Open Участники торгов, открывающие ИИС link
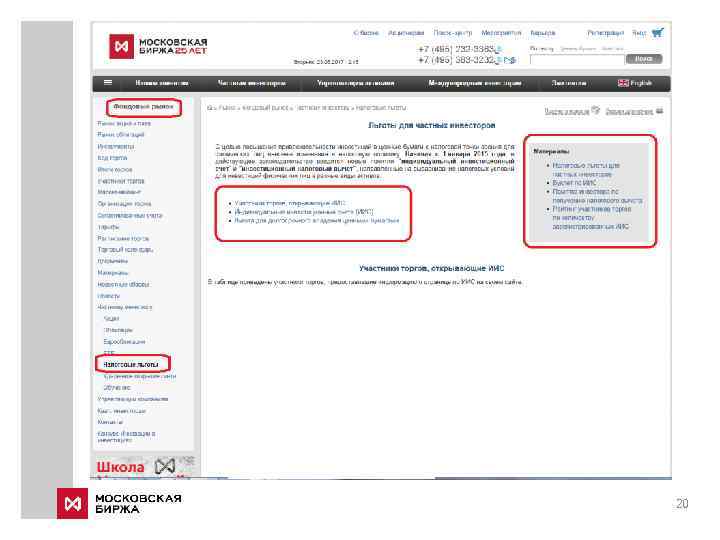This screenshot has height=540, width=720. click(x=289, y=203)
